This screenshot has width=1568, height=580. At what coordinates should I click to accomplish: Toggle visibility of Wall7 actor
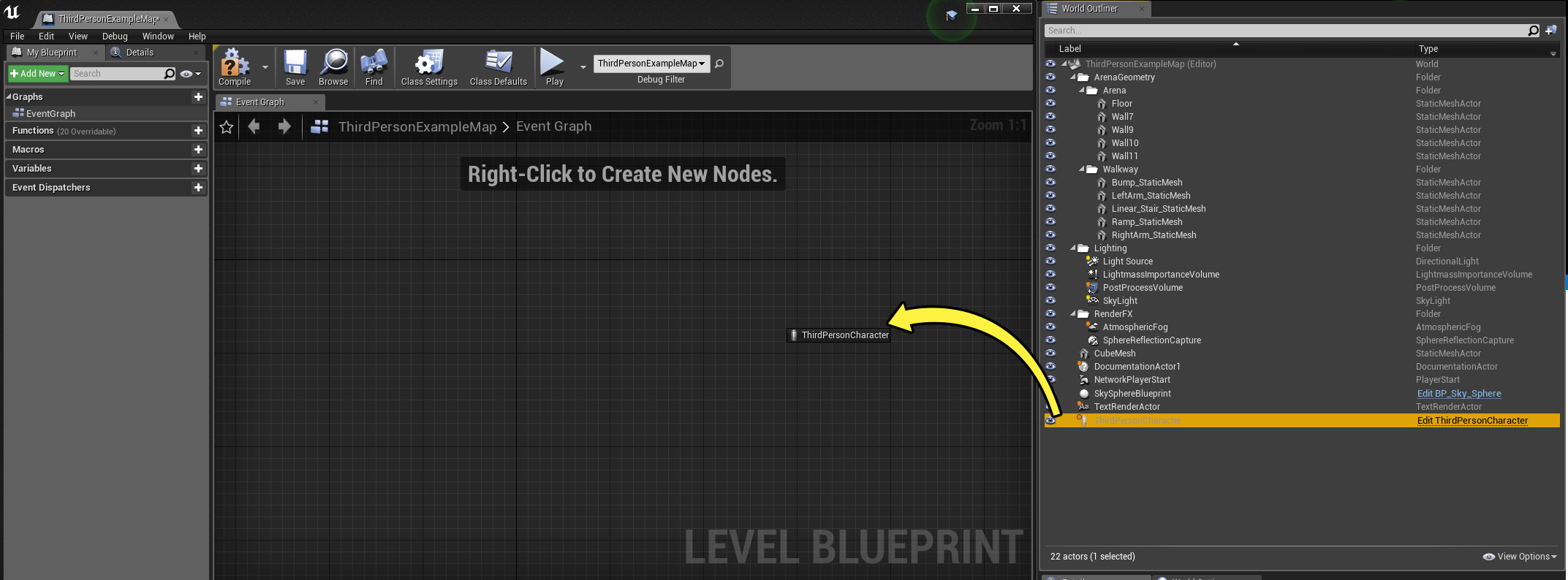pyautogui.click(x=1050, y=117)
